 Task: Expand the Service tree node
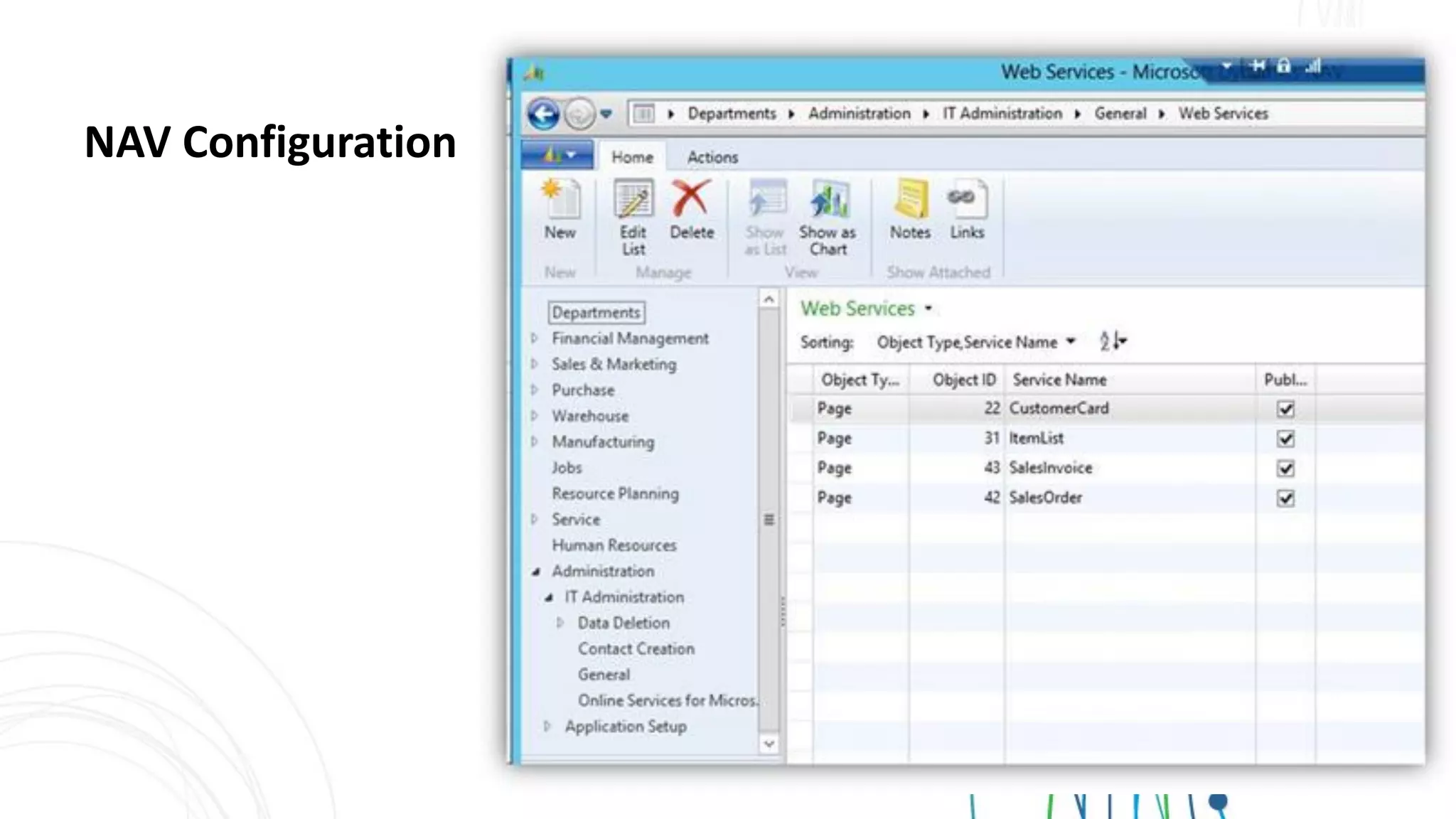535,519
